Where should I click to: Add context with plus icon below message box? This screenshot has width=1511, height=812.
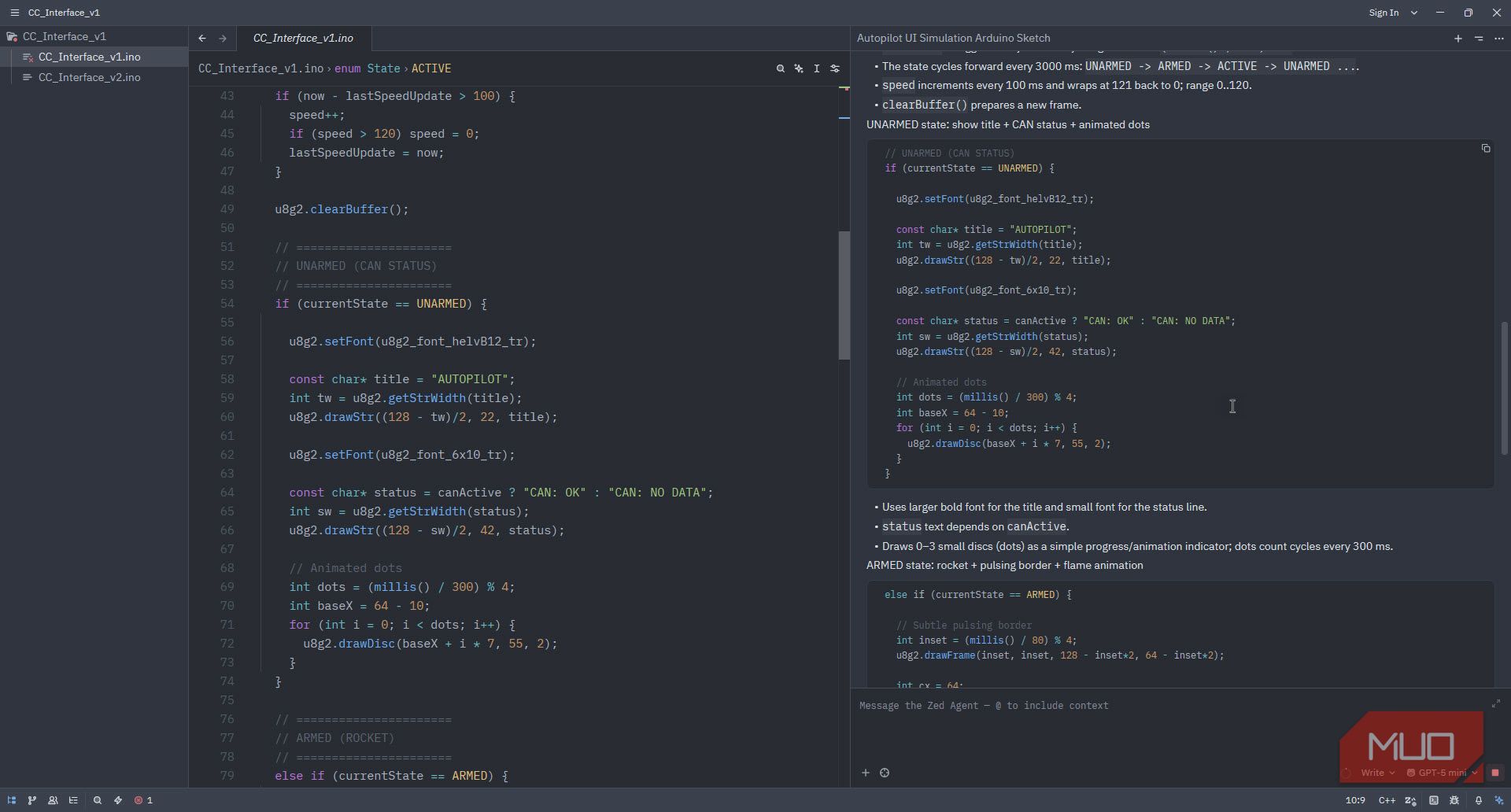[865, 773]
